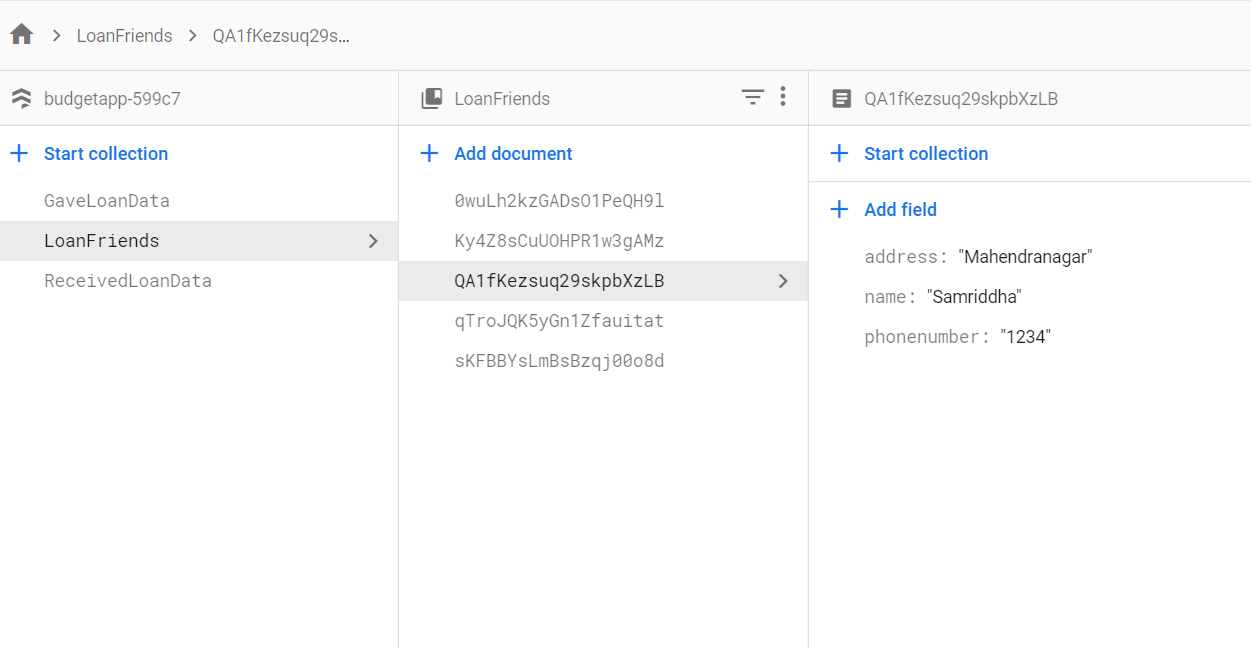Screen dimensions: 1251x648
Task: Edit the "Mahendranagar" address value
Action: (1024, 257)
